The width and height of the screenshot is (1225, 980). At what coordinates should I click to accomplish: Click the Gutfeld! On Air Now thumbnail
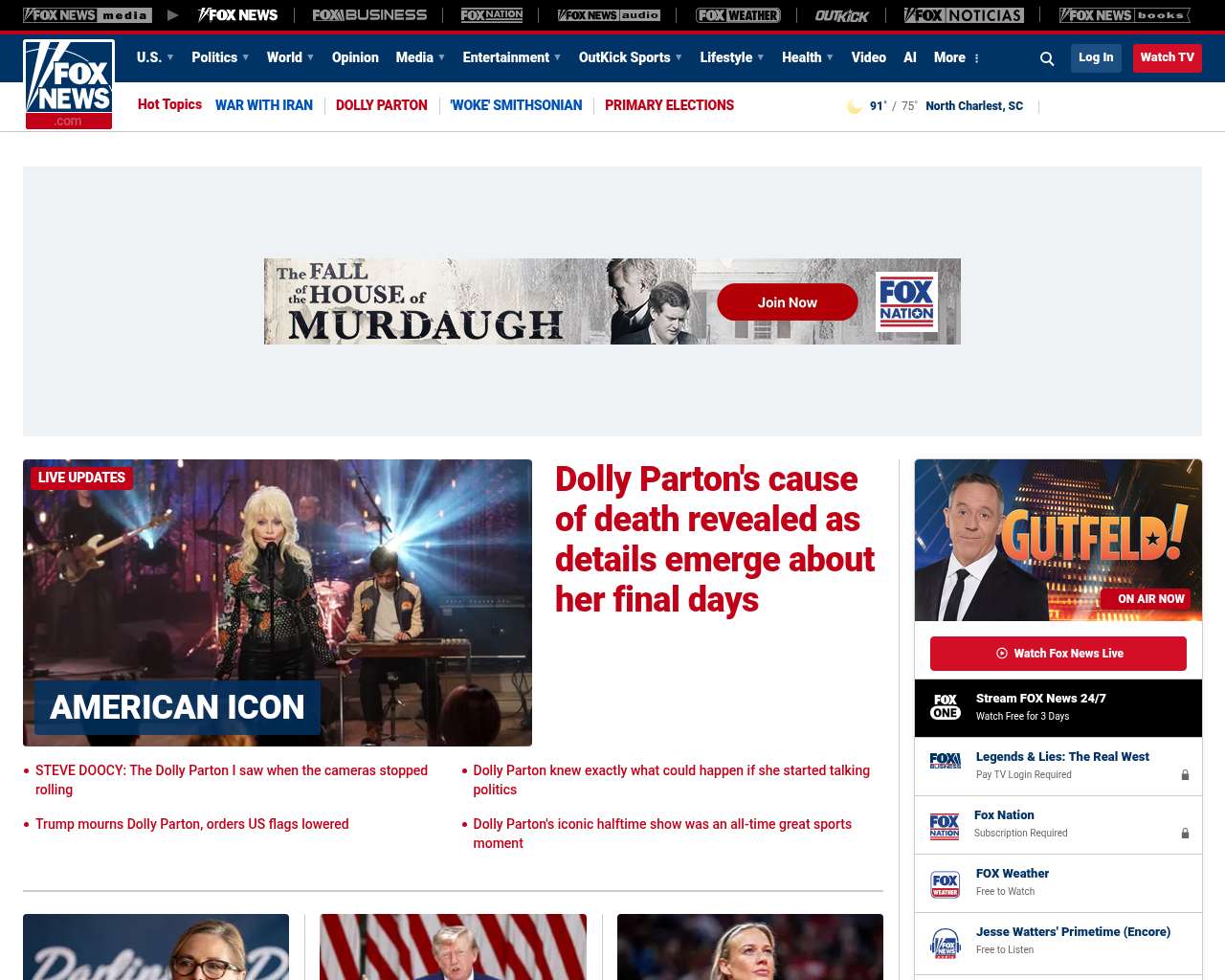pyautogui.click(x=1058, y=540)
